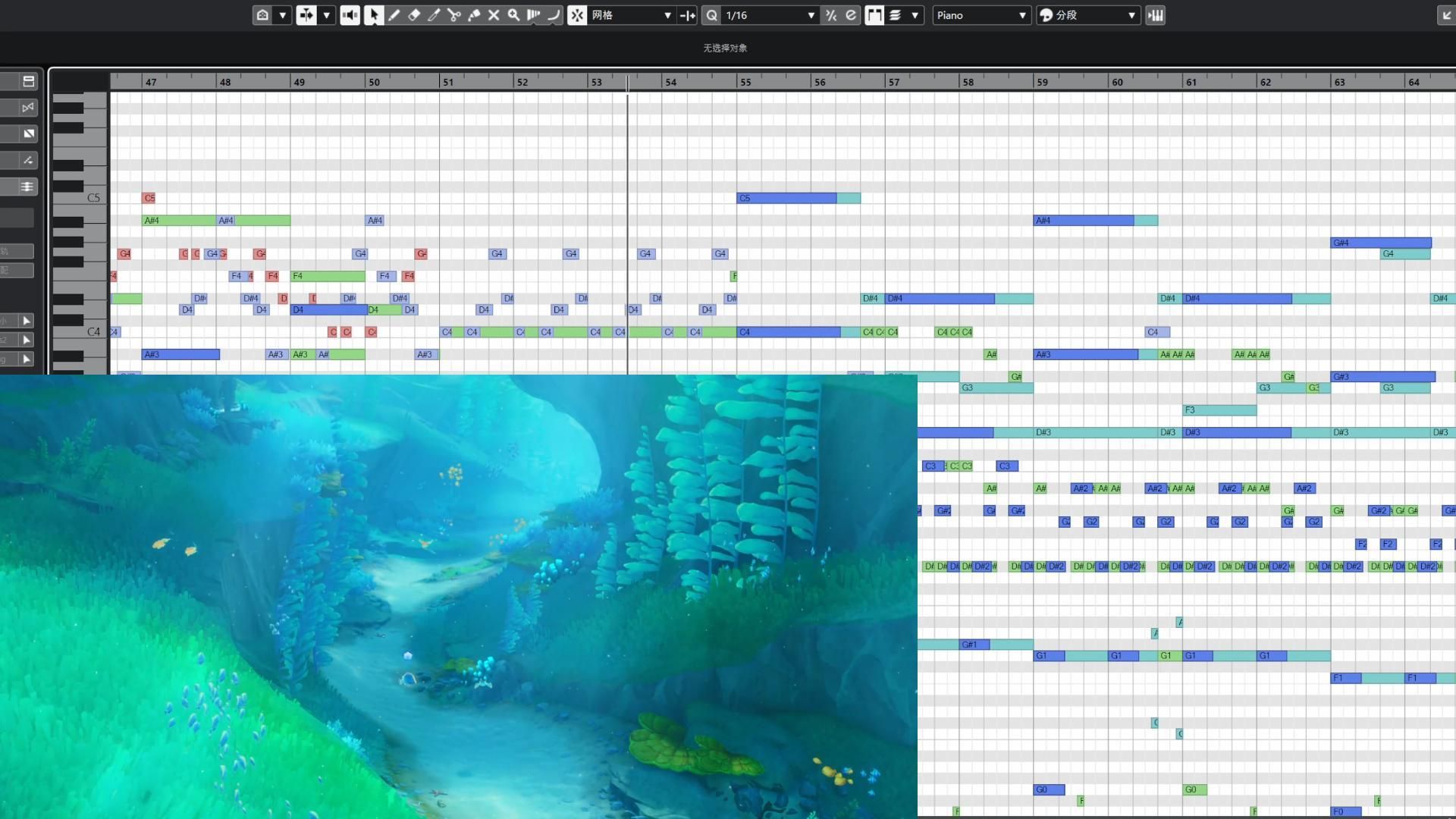Viewport: 1456px width, 819px height.
Task: Select the Mute X tool
Action: coord(494,15)
